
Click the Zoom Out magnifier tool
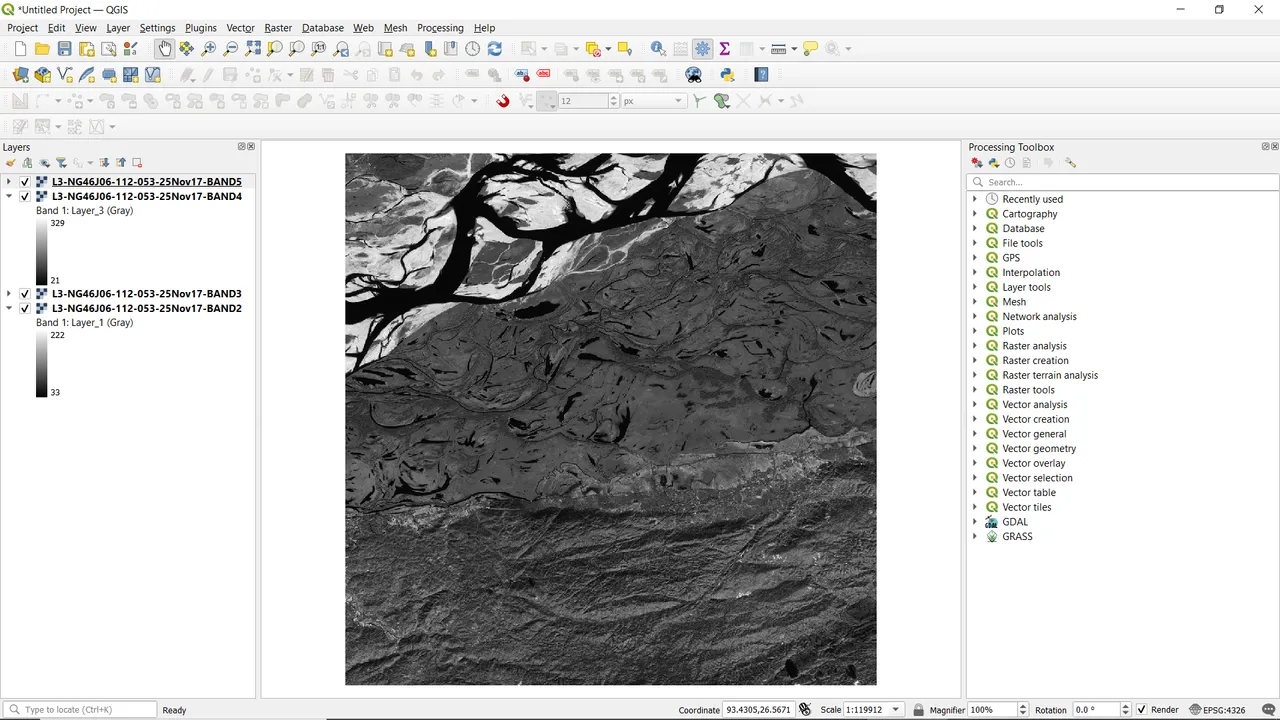click(x=231, y=48)
